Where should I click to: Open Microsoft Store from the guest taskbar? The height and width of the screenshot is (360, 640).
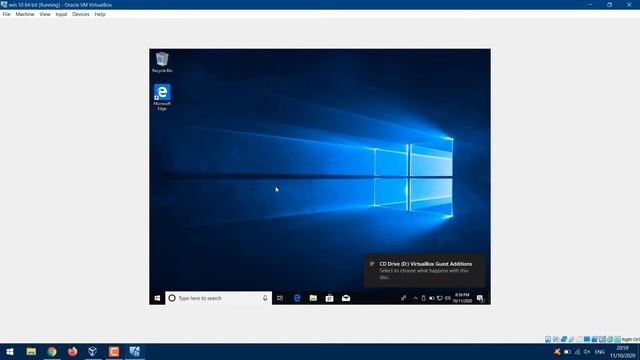pos(329,298)
